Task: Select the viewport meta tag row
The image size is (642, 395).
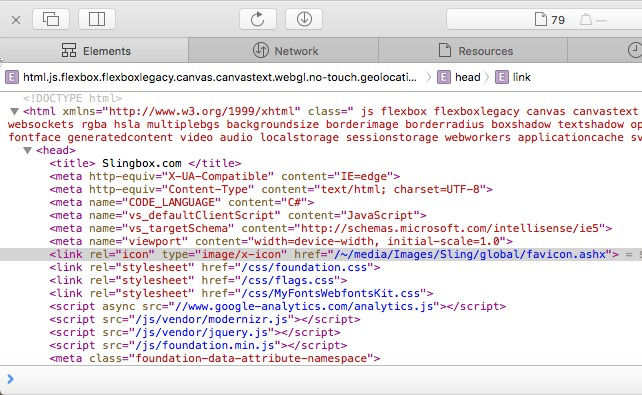Action: [281, 242]
